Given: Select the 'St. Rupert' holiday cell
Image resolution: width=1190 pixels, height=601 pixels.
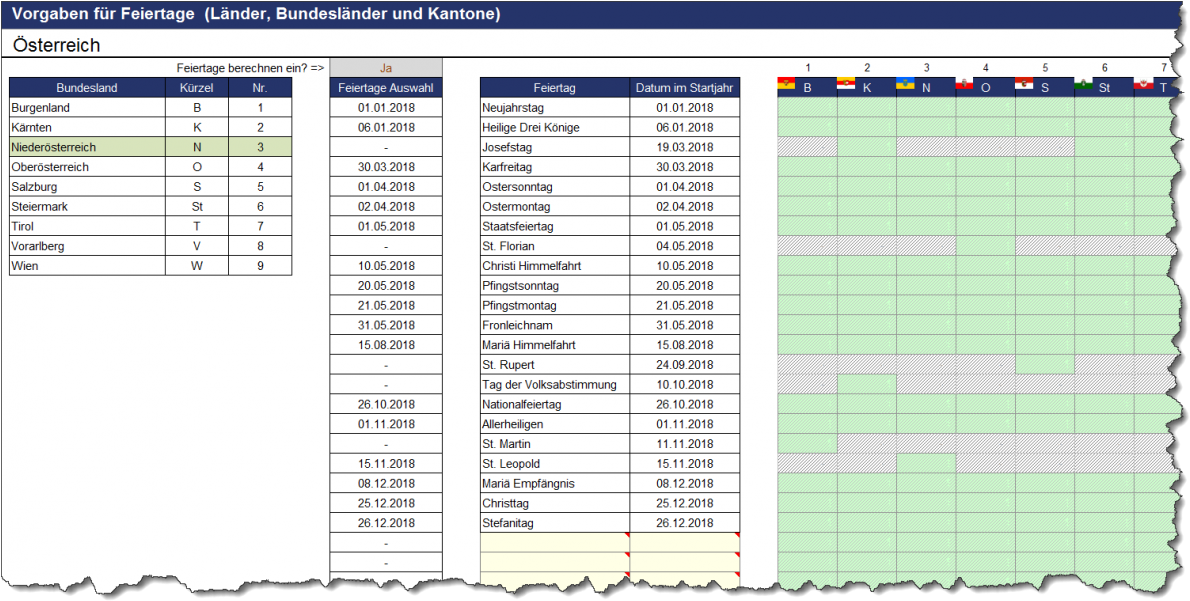Looking at the screenshot, I should tap(555, 364).
